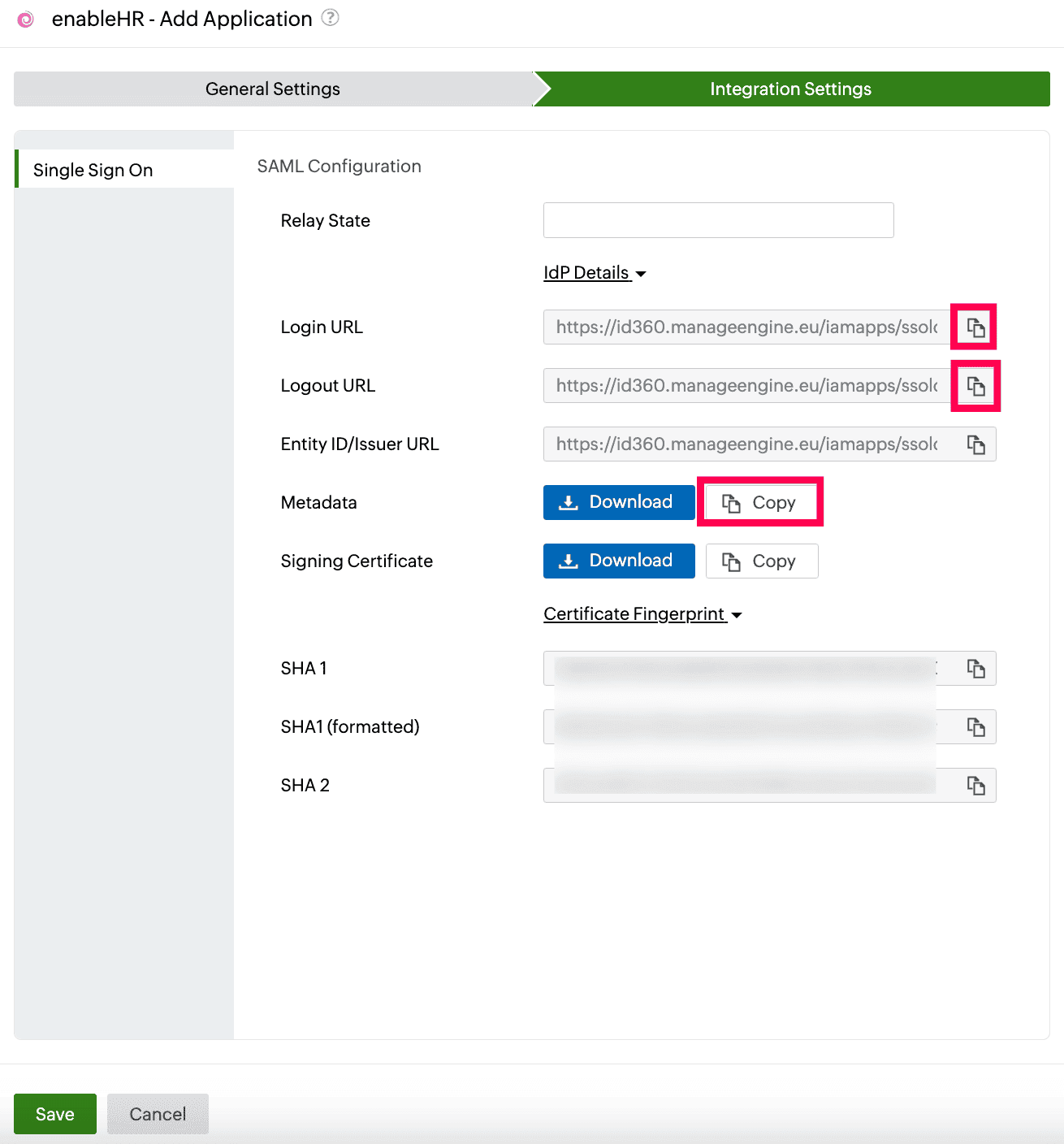This screenshot has height=1144, width=1064.
Task: Switch to General Settings step
Action: click(x=273, y=89)
